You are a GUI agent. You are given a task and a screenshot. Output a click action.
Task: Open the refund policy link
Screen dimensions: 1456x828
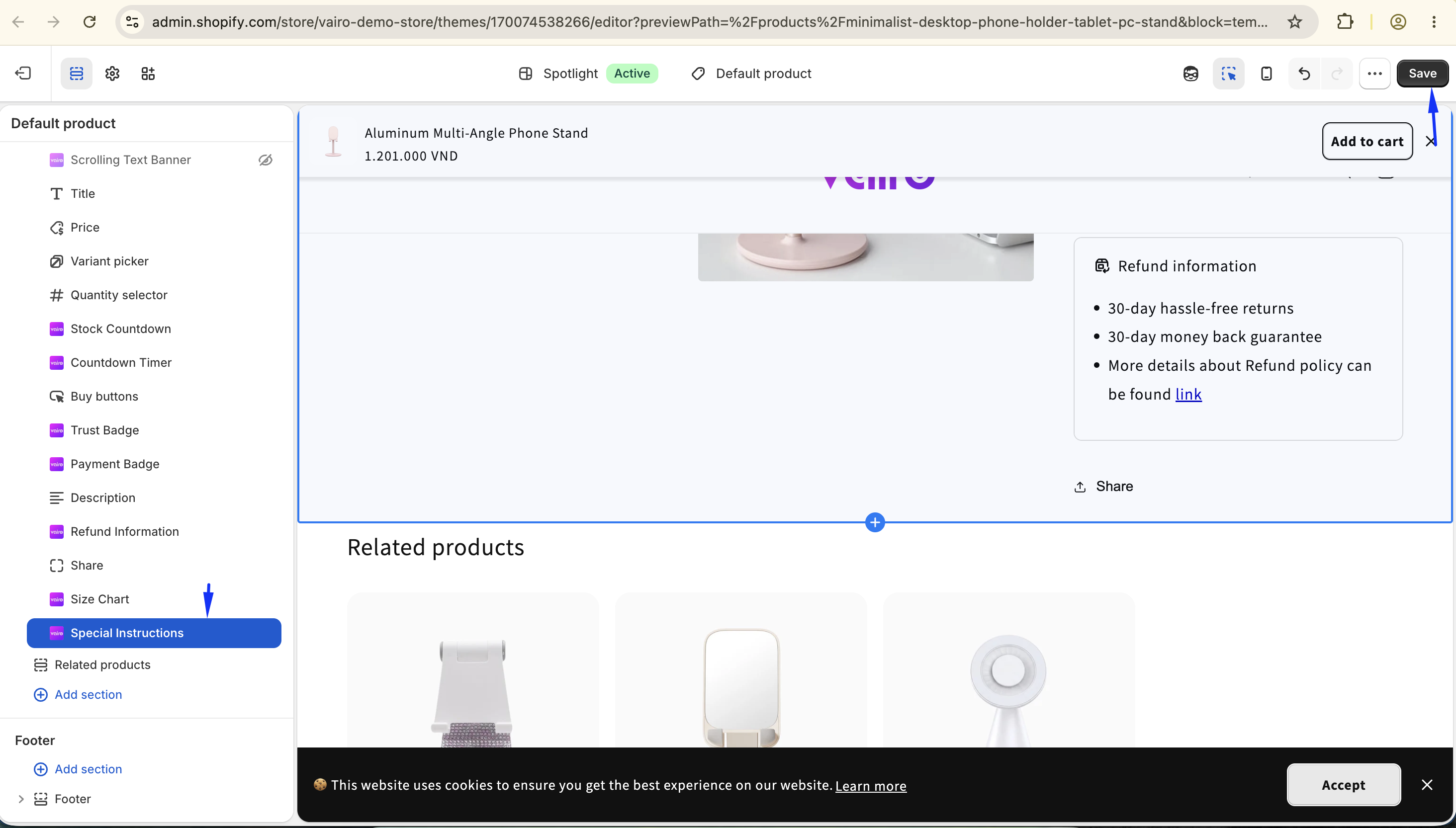point(1188,394)
